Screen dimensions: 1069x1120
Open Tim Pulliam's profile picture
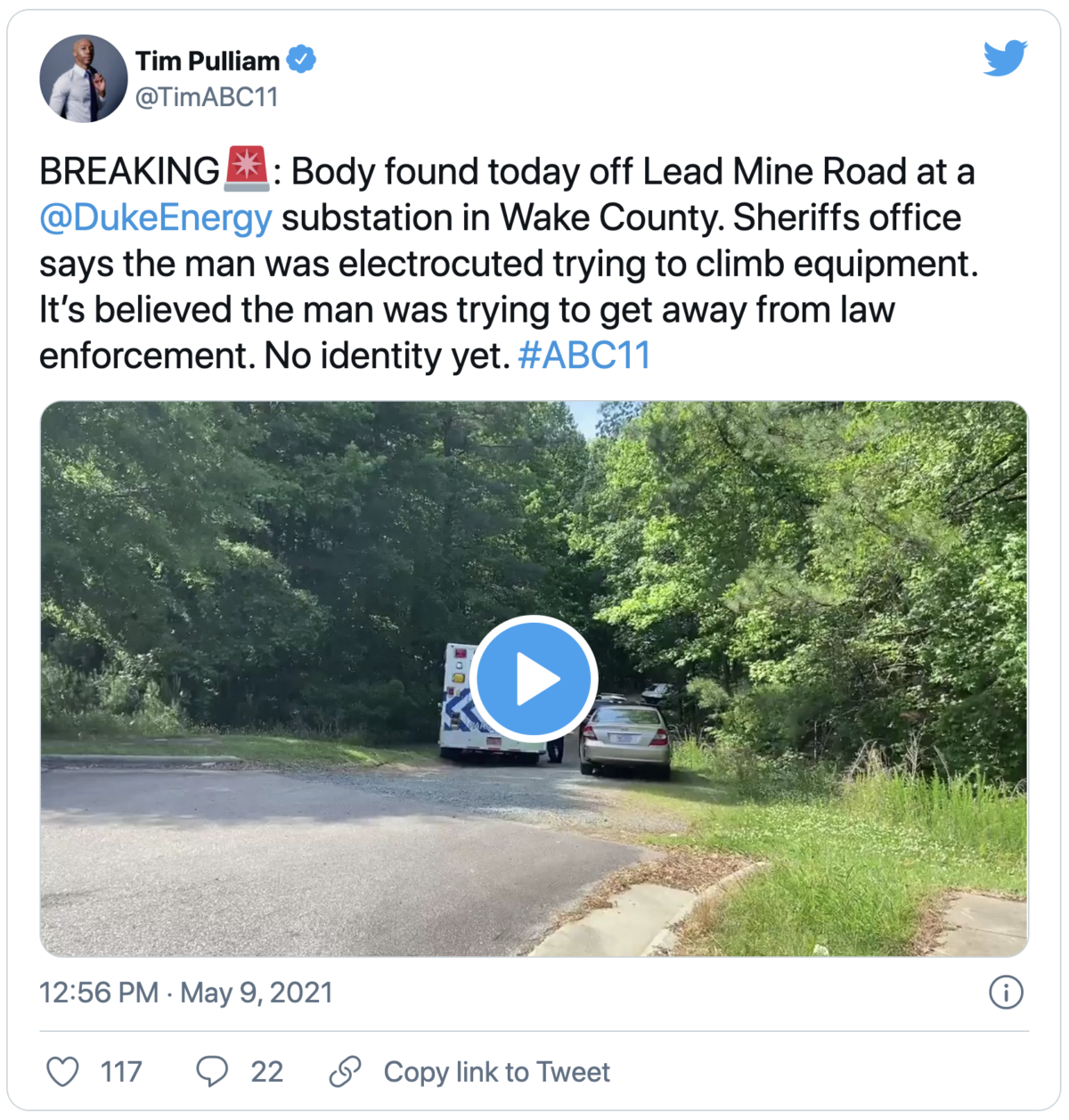84,78
